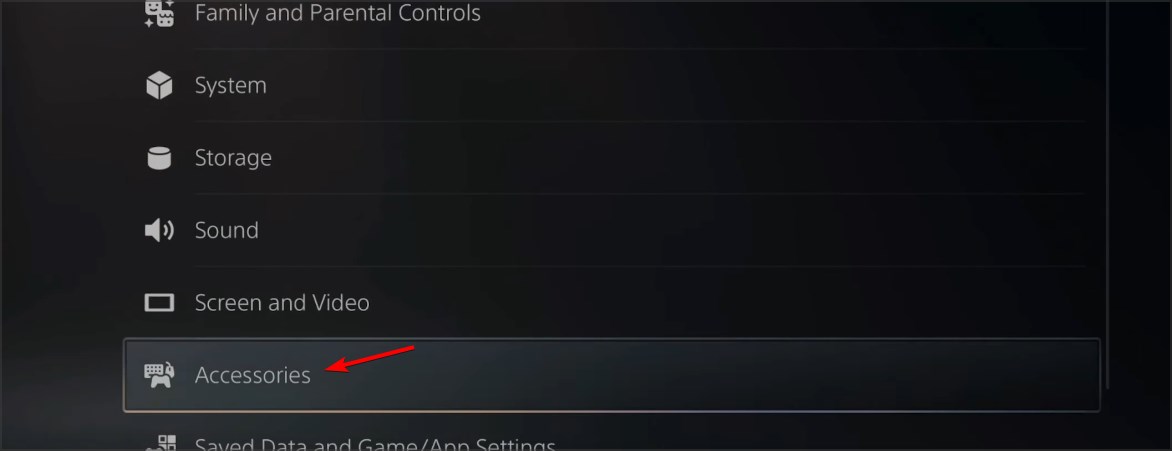Click the Family and Parental Controls icon
This screenshot has height=451, width=1172.
pos(158,13)
